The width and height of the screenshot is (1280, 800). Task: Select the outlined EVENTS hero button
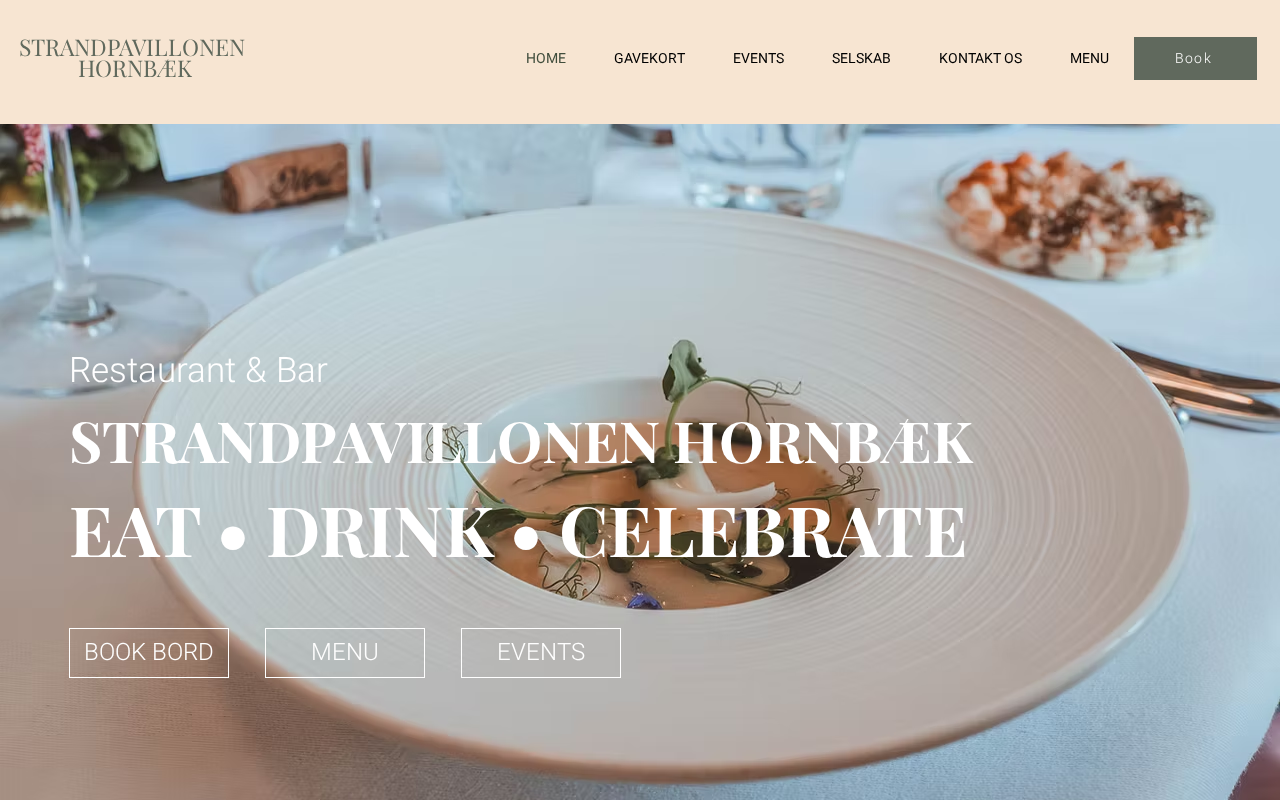click(541, 653)
